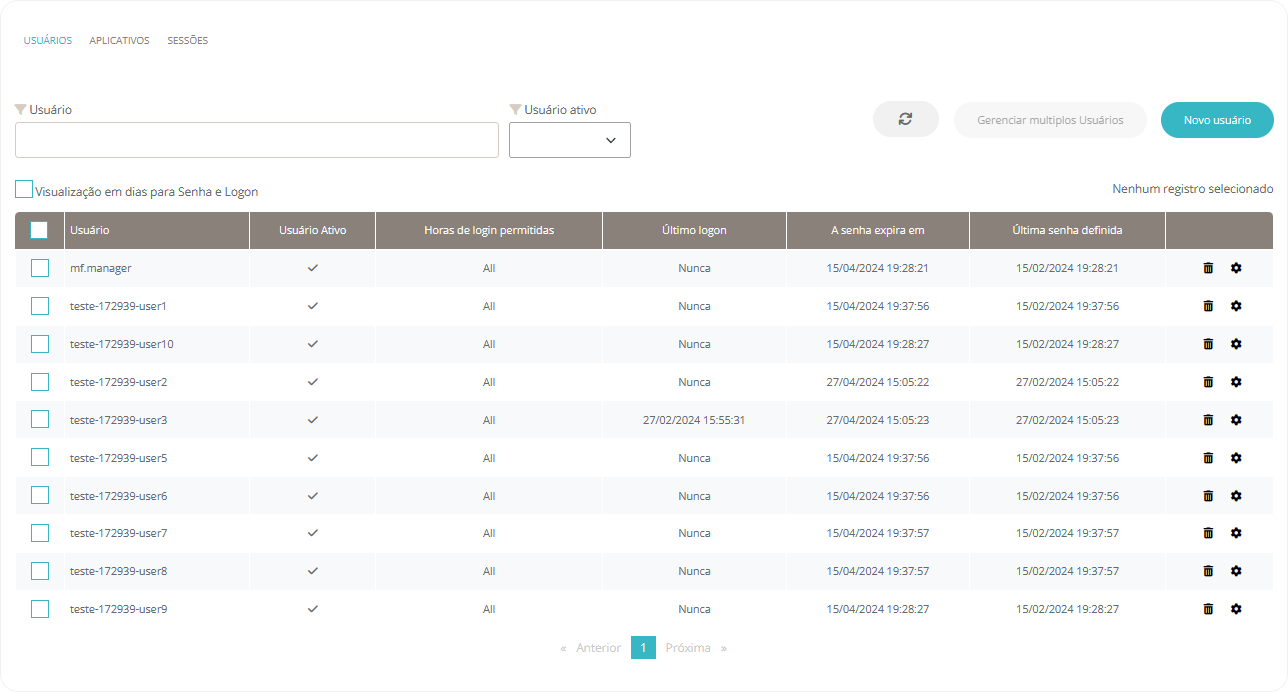
Task: Click Nenhum registro selecionado status text
Action: point(1193,189)
